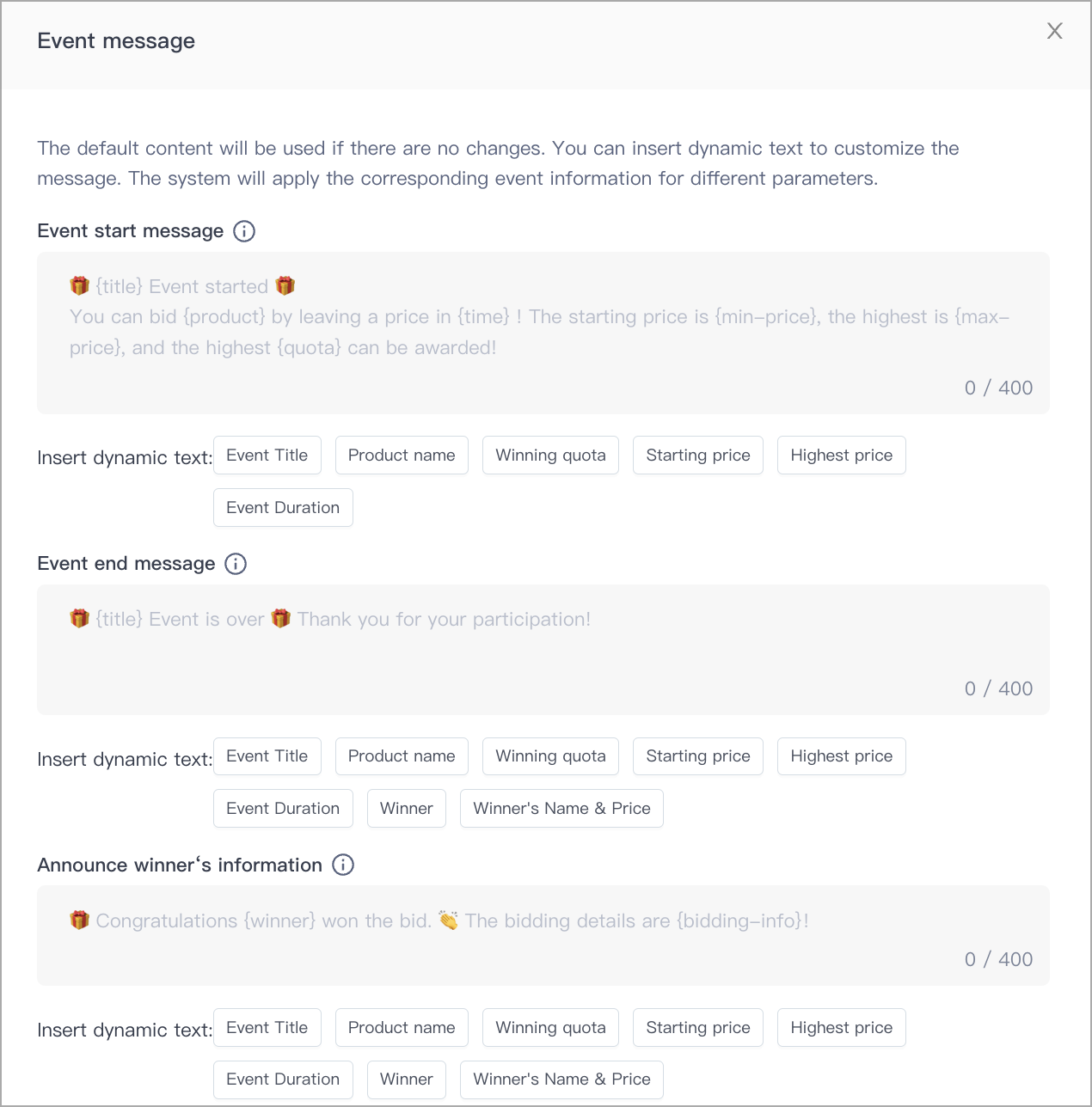Viewport: 1092px width, 1107px height.
Task: Insert Winner tag into end message
Action: click(407, 809)
